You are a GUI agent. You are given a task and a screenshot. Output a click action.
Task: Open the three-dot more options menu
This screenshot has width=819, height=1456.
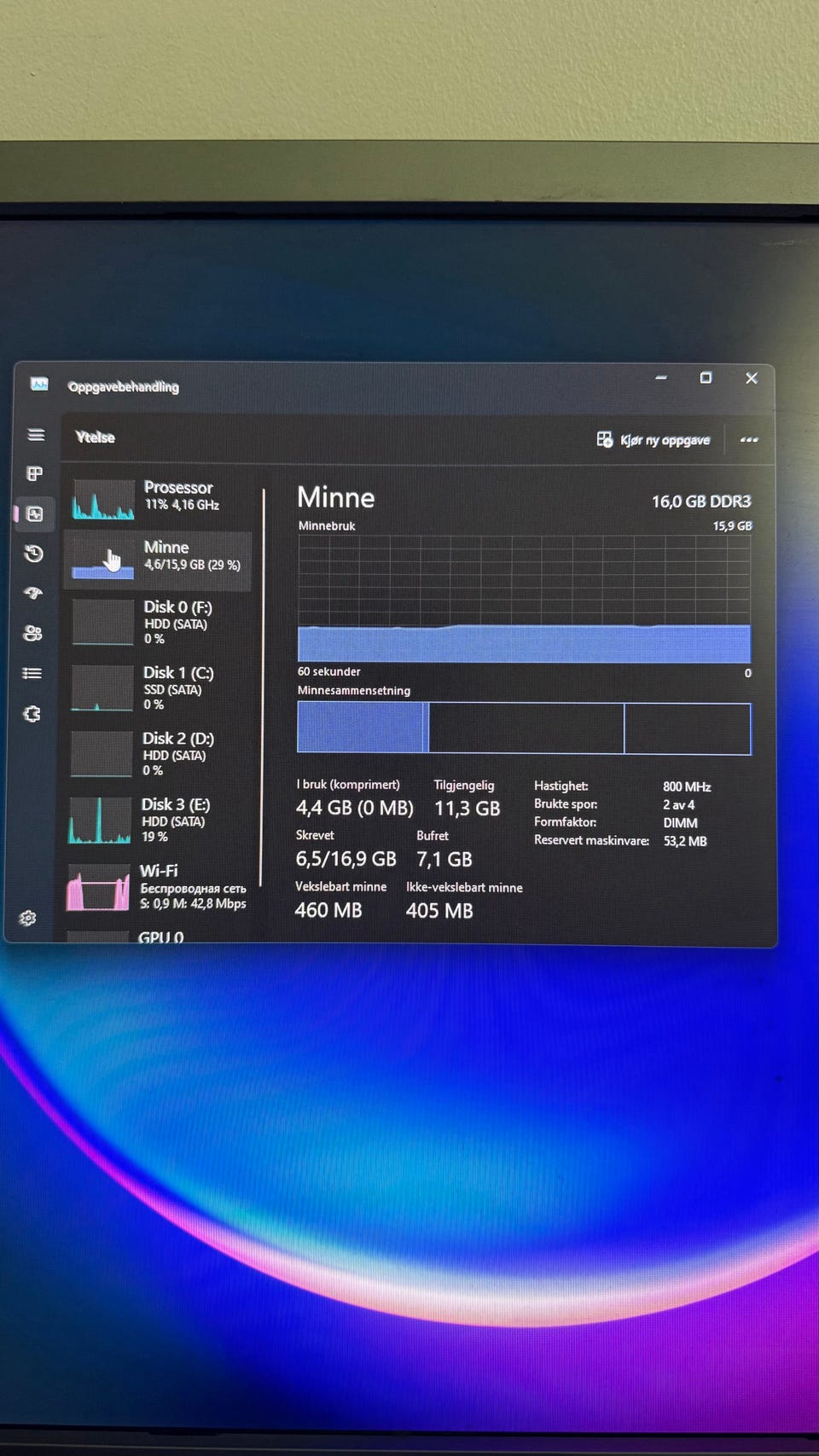(x=749, y=439)
